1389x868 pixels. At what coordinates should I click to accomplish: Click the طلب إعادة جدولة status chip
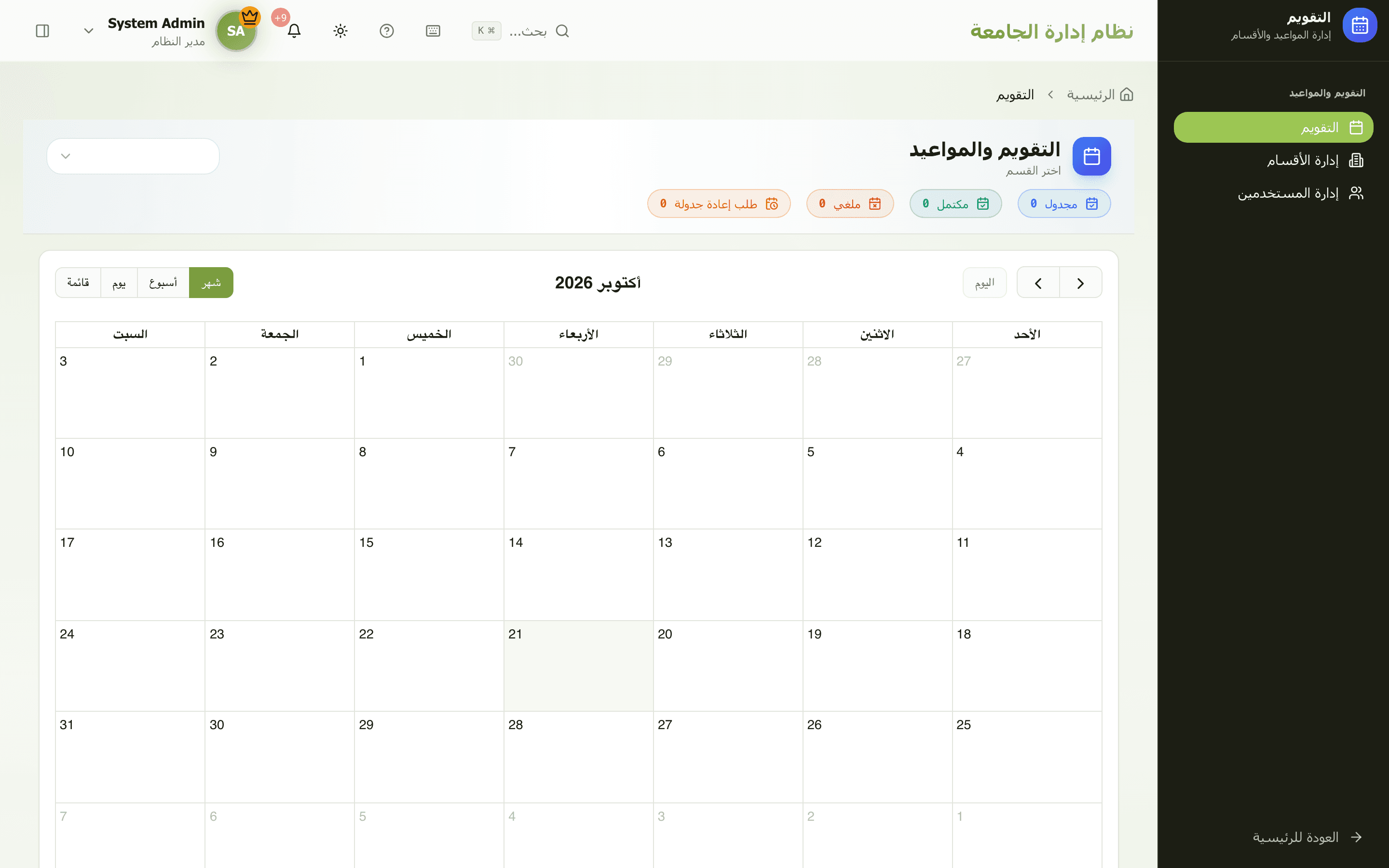pos(719,204)
